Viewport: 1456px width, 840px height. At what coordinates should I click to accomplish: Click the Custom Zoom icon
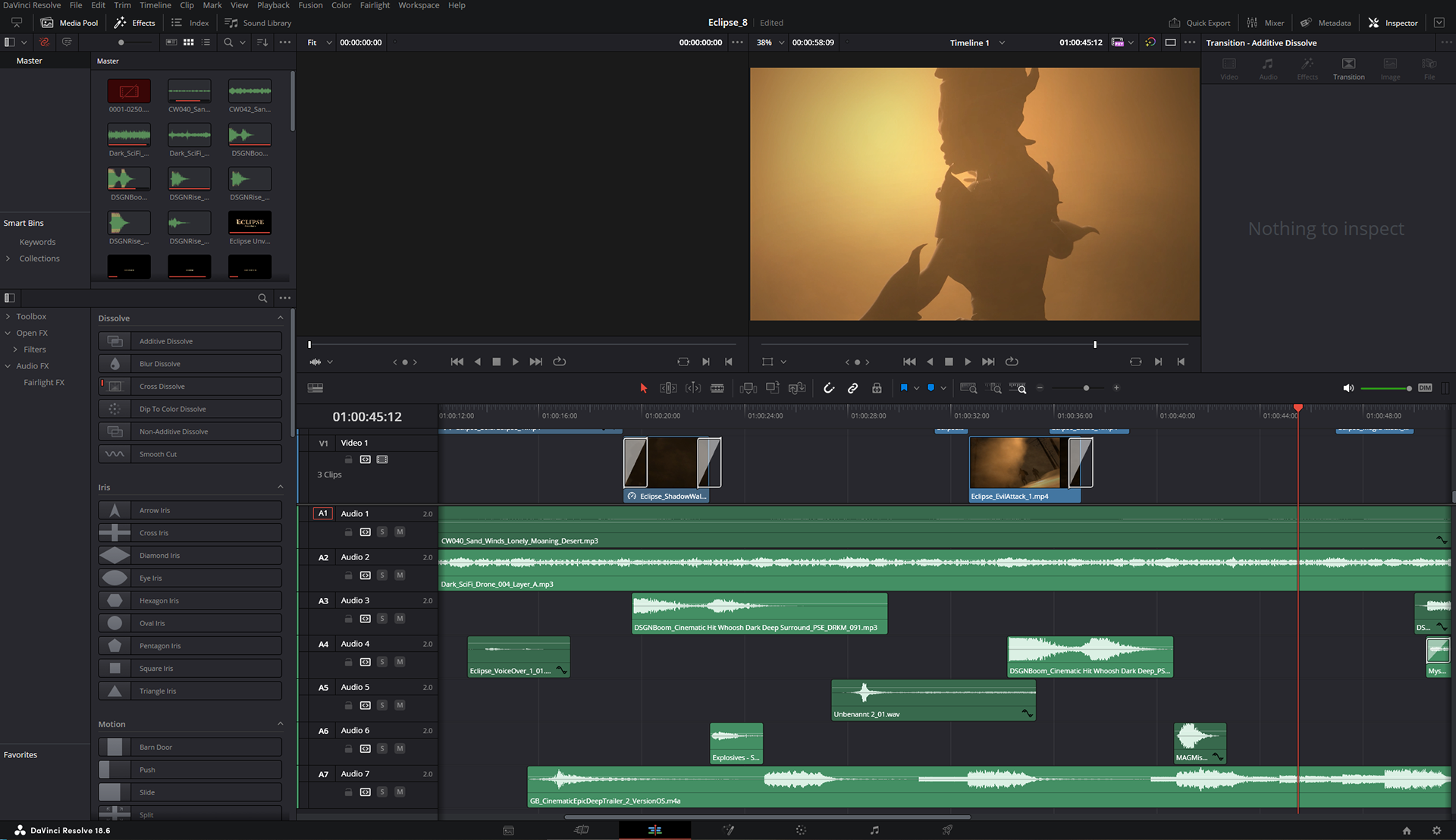click(x=1018, y=388)
